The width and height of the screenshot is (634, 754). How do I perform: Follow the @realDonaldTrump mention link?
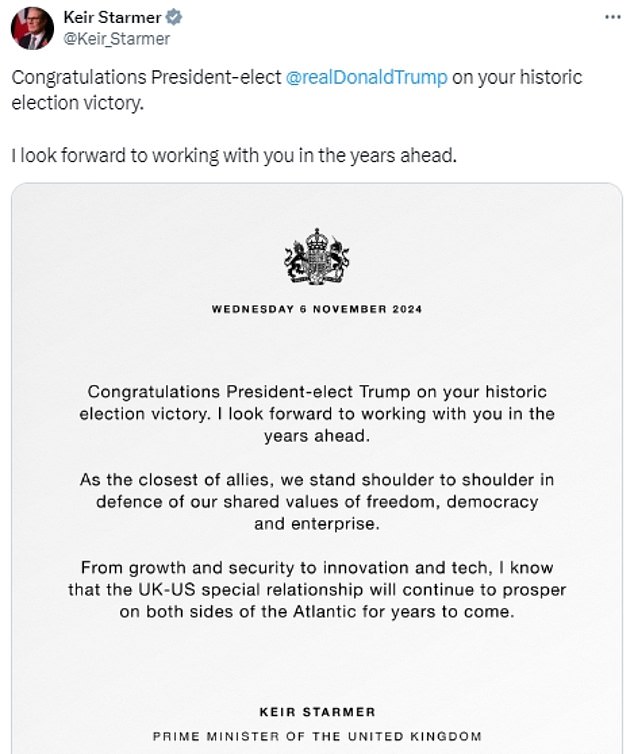[367, 77]
